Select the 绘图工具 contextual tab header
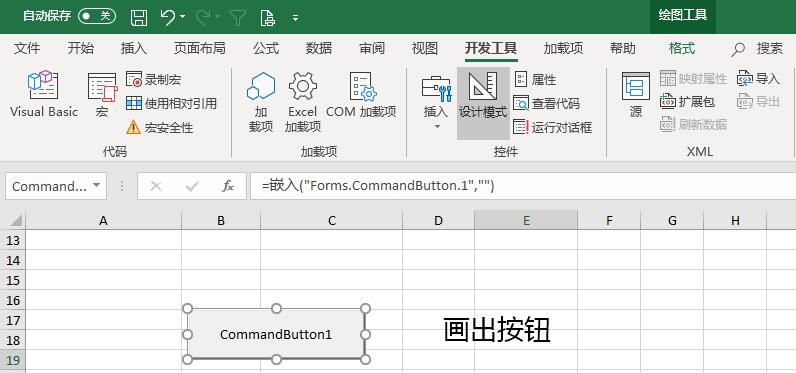 683,15
